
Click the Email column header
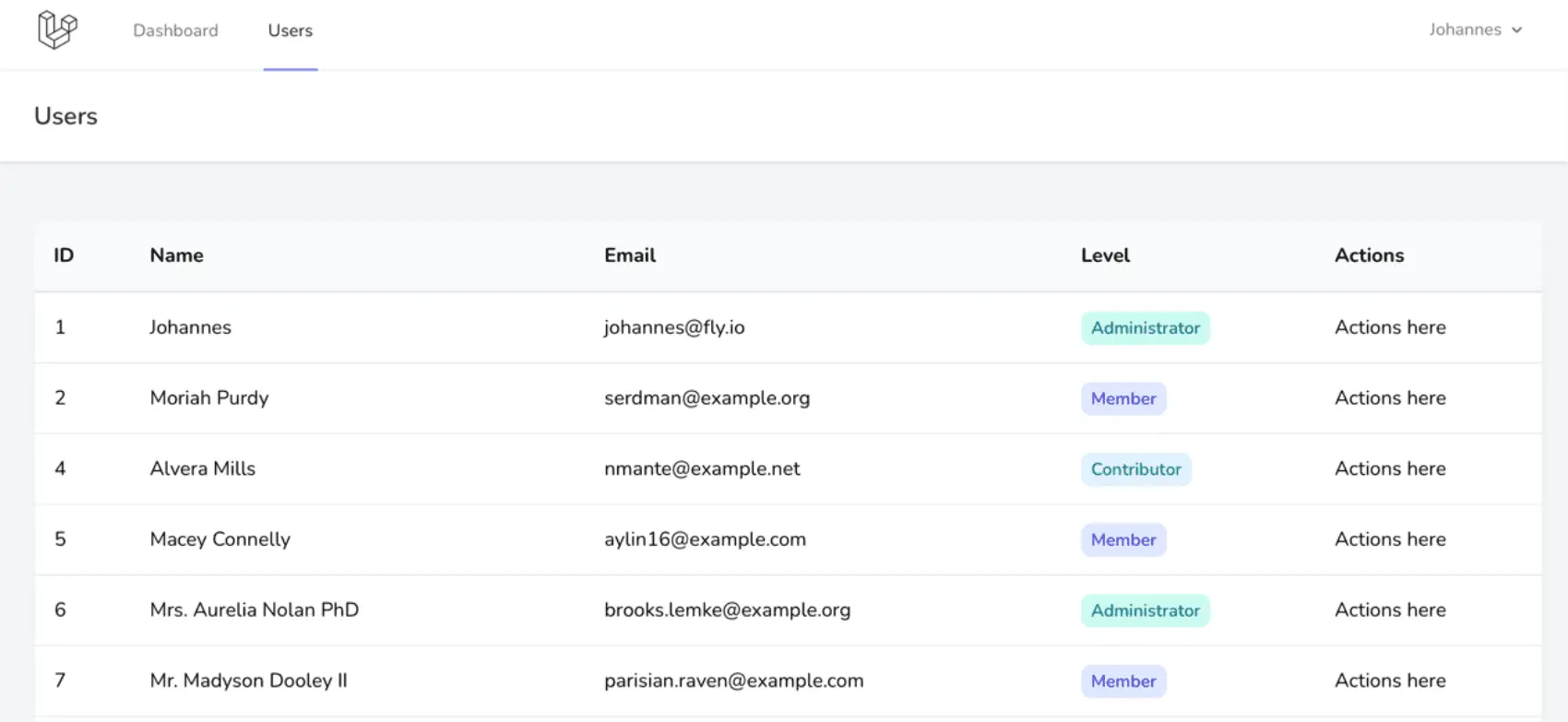629,255
